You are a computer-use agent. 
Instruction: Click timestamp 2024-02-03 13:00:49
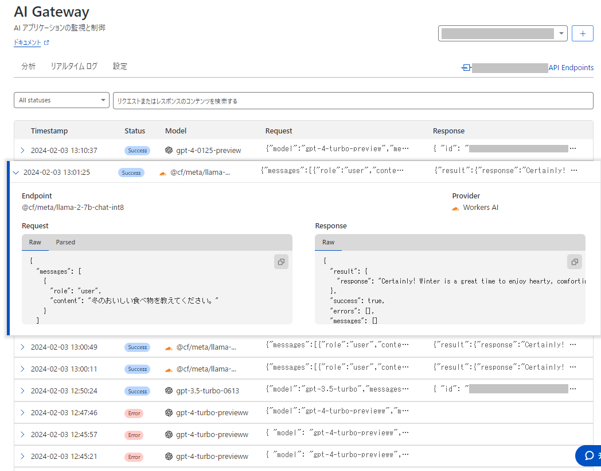click(64, 347)
